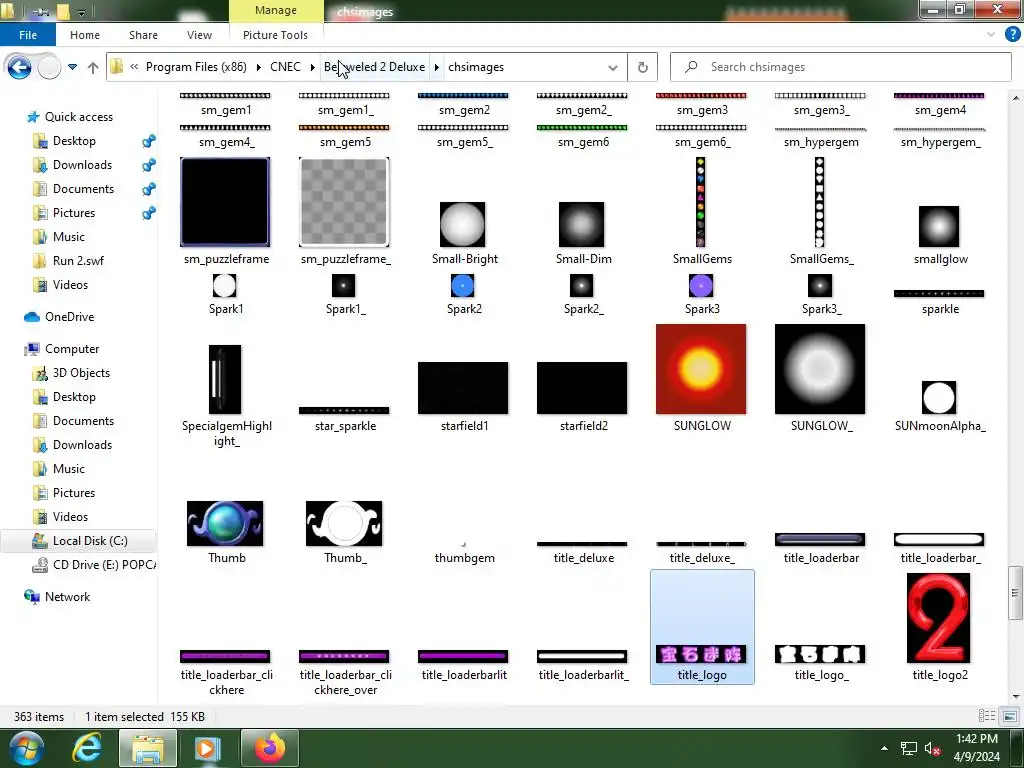Viewport: 1024px width, 768px height.
Task: Click the Windows Start orb
Action: tap(25, 748)
